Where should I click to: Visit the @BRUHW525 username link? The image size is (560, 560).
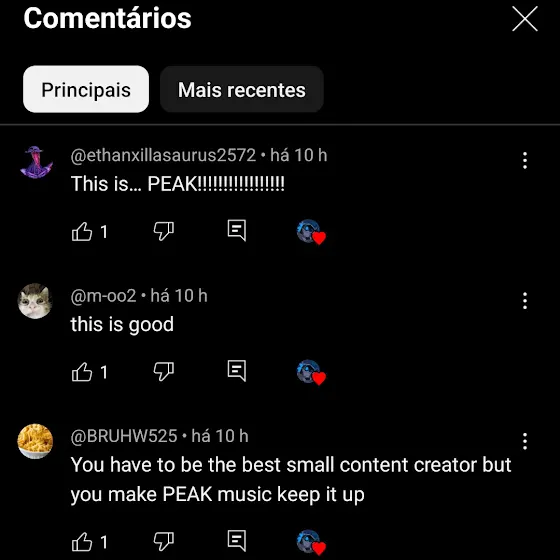coord(124,436)
